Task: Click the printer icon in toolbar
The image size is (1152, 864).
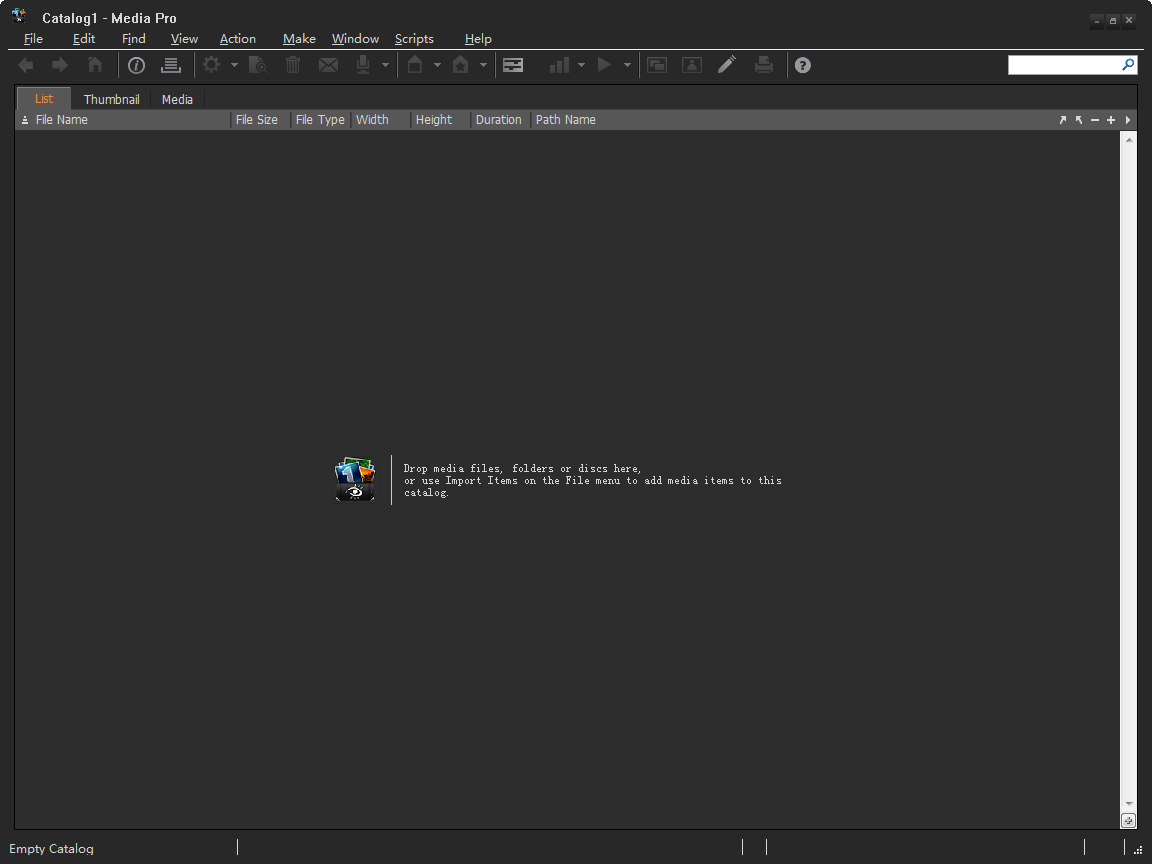Action: coord(764,65)
